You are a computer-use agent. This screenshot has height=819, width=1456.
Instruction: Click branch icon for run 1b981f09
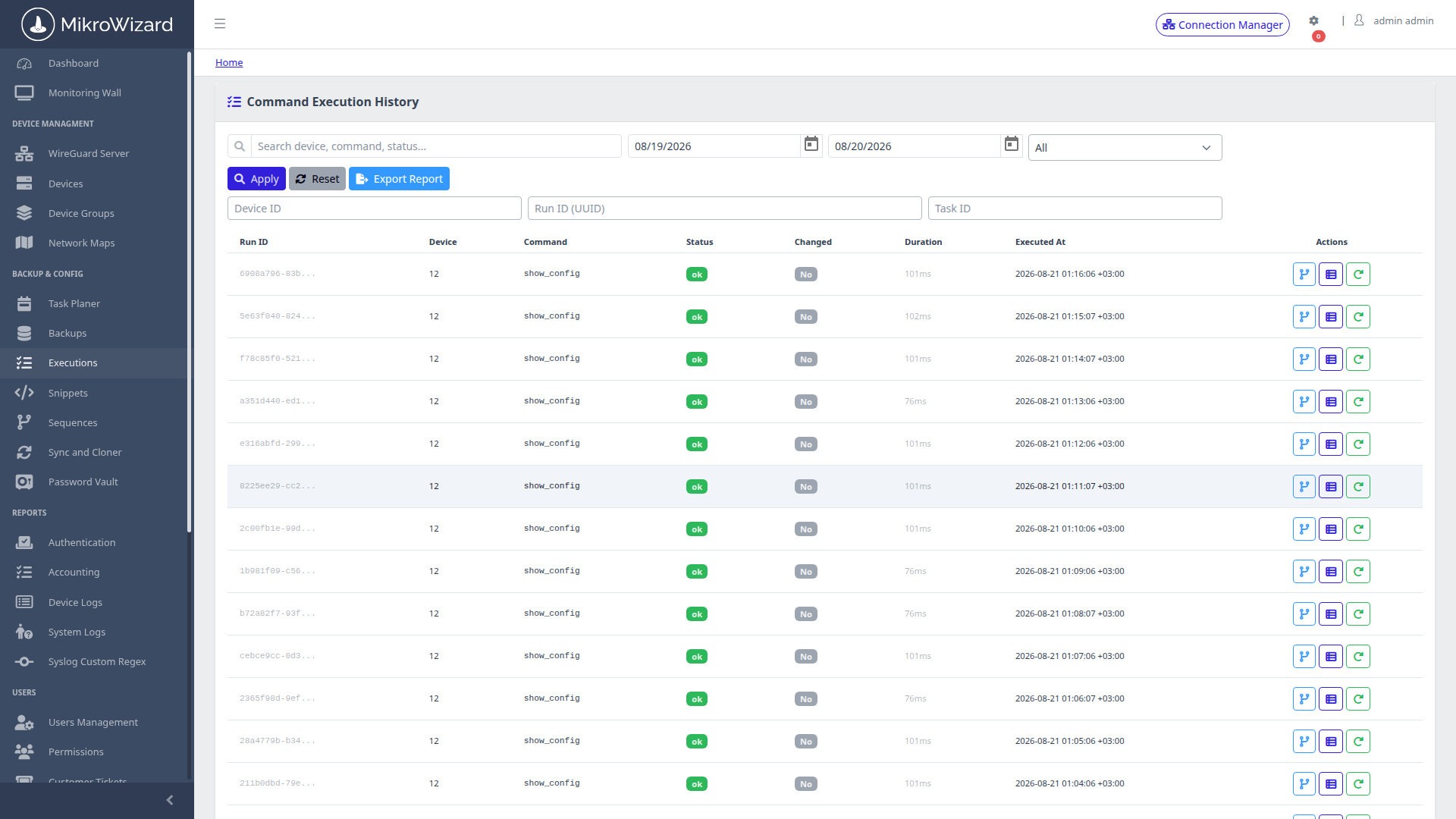click(1304, 572)
